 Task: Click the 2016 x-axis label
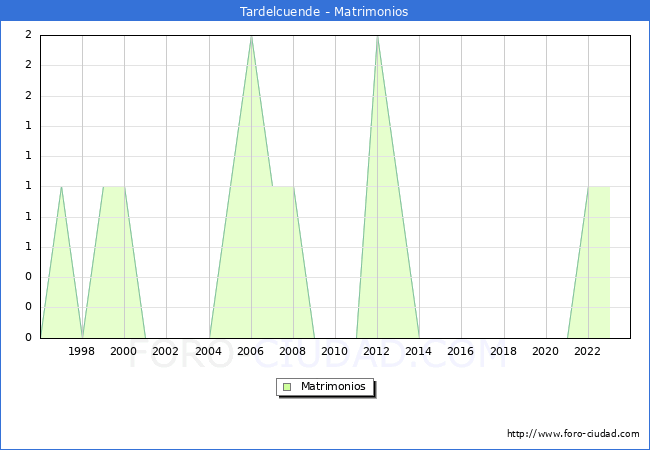[461, 351]
